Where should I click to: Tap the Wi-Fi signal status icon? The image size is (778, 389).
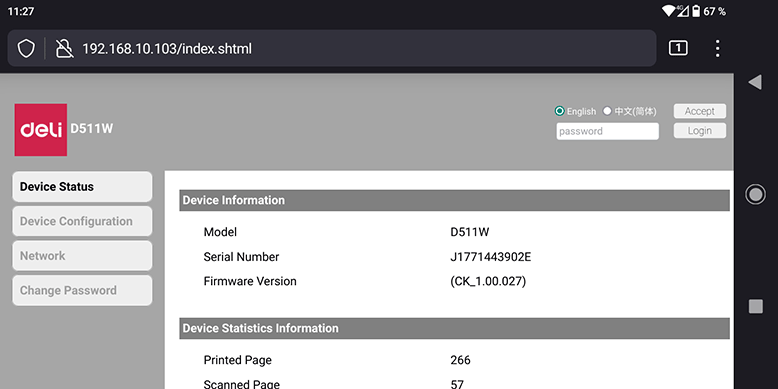pos(668,11)
